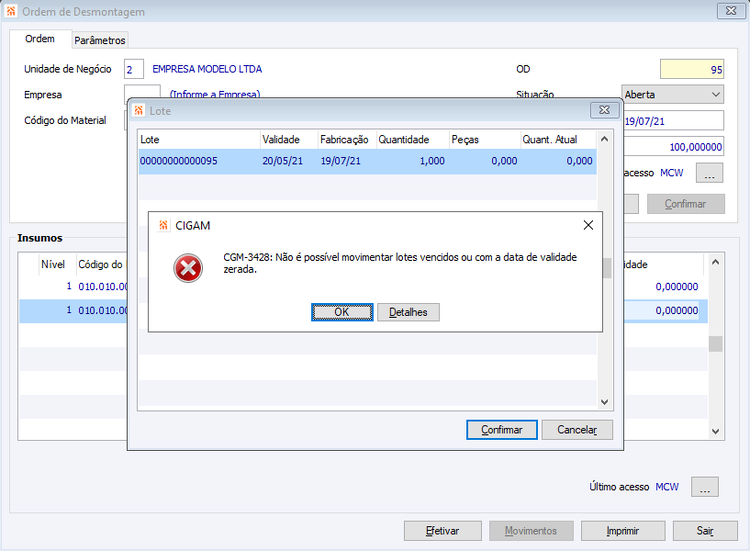Viewport: 750px width, 551px height.
Task: Click the ellipsis button beside bottom Último acesso
Action: [705, 487]
